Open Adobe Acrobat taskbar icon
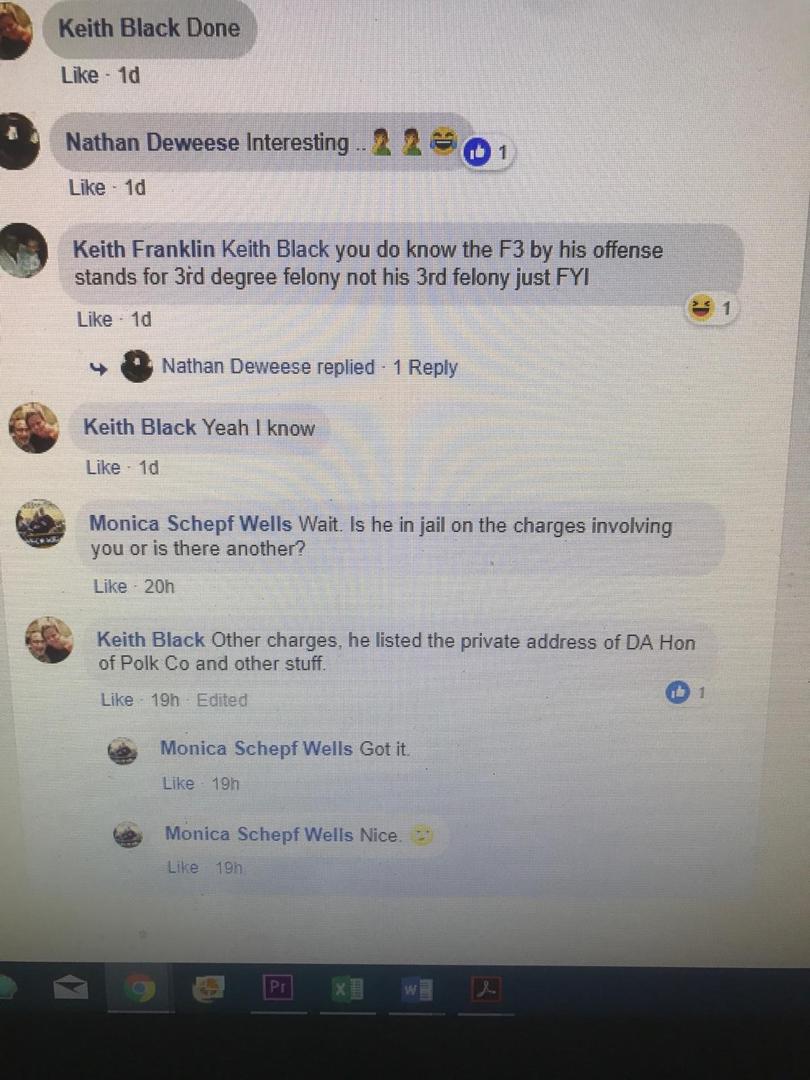The width and height of the screenshot is (810, 1080). [x=486, y=989]
